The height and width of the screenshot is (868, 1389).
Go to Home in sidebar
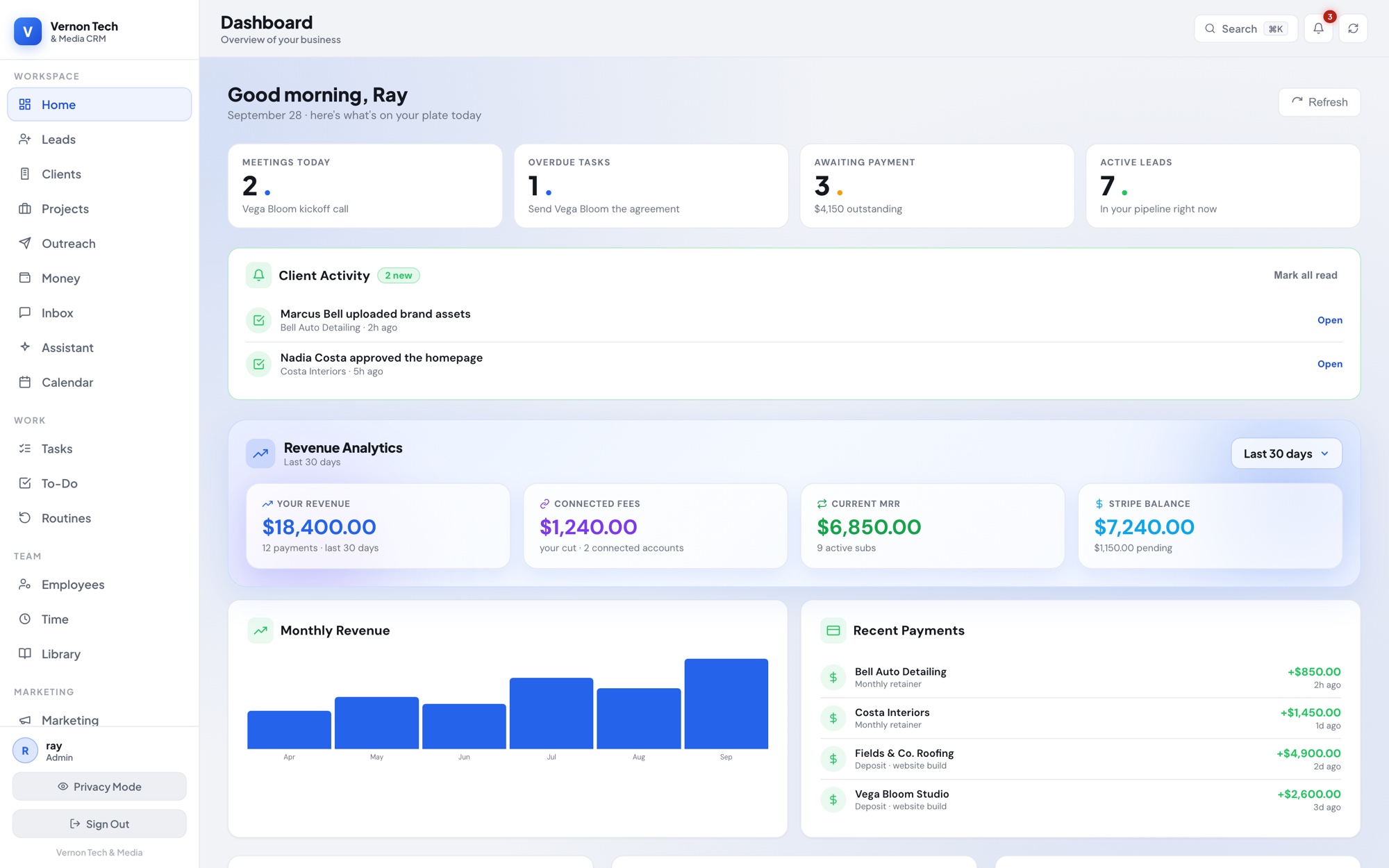(99, 104)
